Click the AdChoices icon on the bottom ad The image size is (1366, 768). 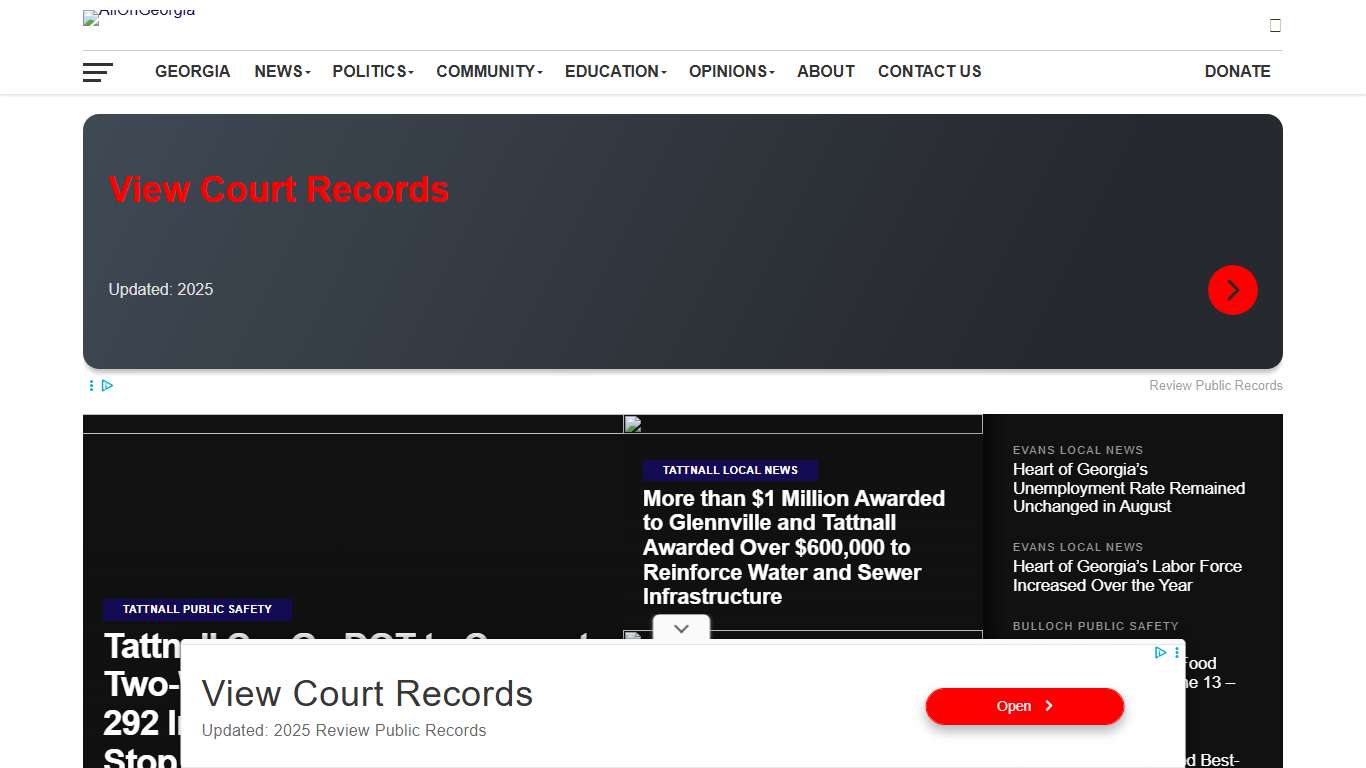coord(1160,652)
